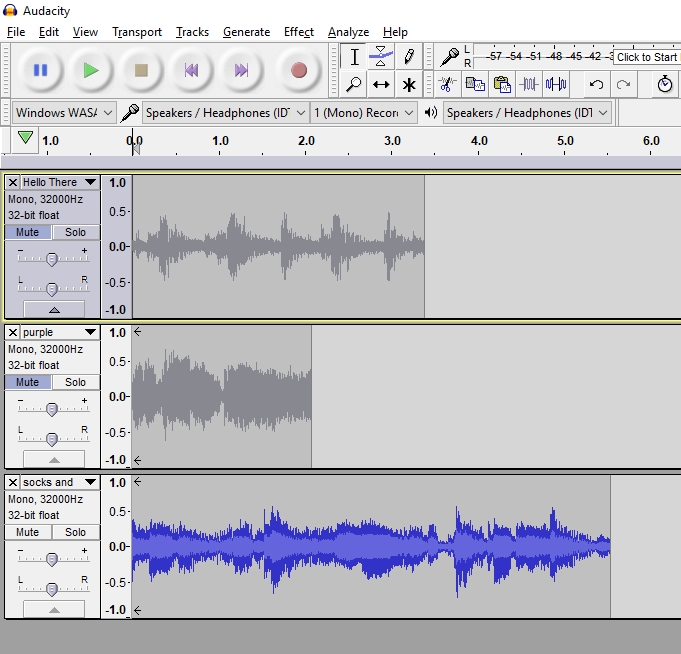Screen dimensions: 681x654
Task: Click the green Timeline playhead pin triangle
Action: click(25, 139)
